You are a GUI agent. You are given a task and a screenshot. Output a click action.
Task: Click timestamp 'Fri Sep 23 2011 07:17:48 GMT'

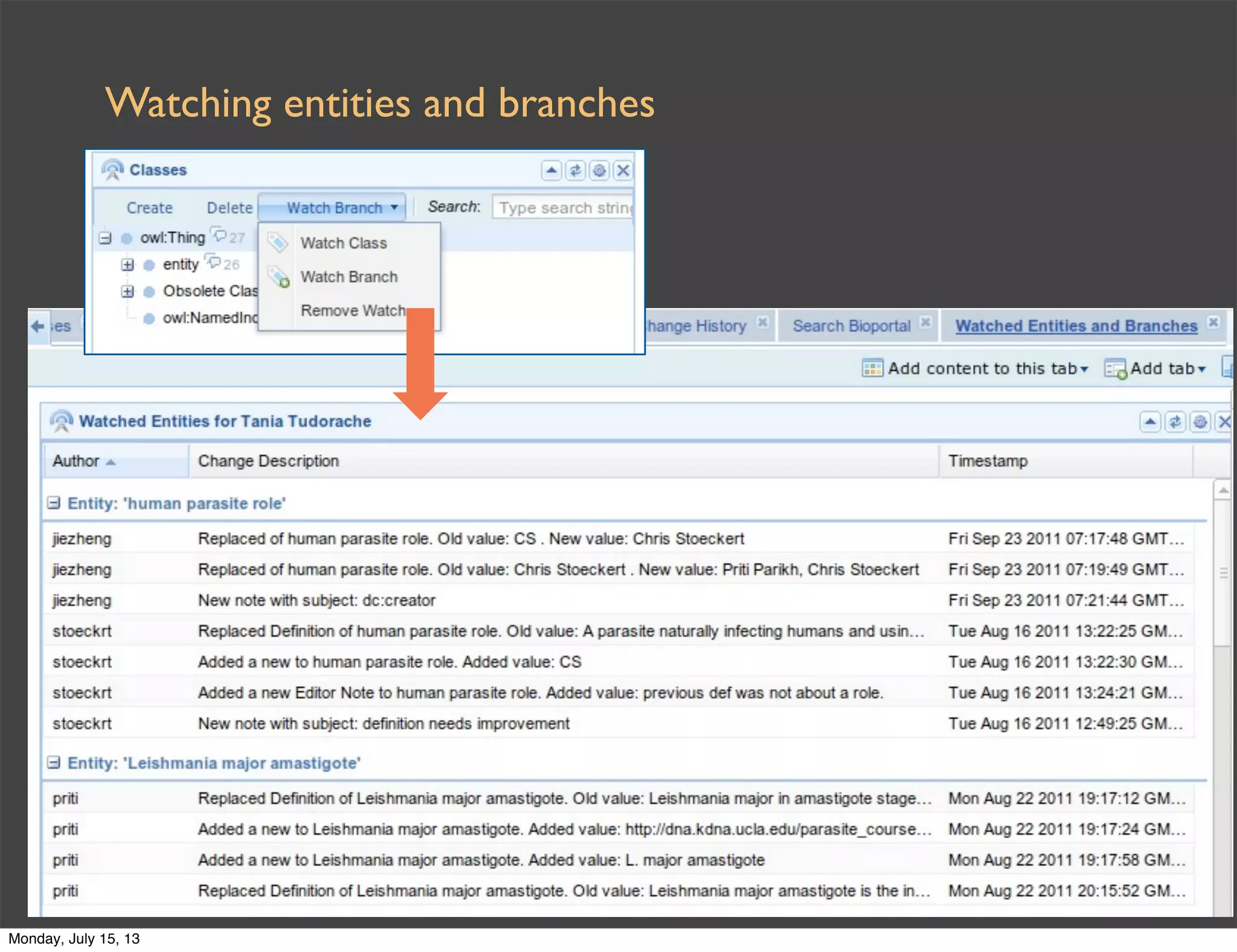click(1066, 538)
